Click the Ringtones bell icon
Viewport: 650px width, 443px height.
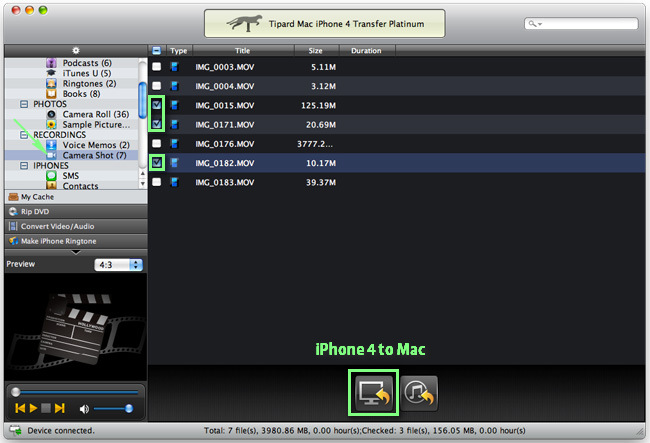pyautogui.click(x=51, y=83)
